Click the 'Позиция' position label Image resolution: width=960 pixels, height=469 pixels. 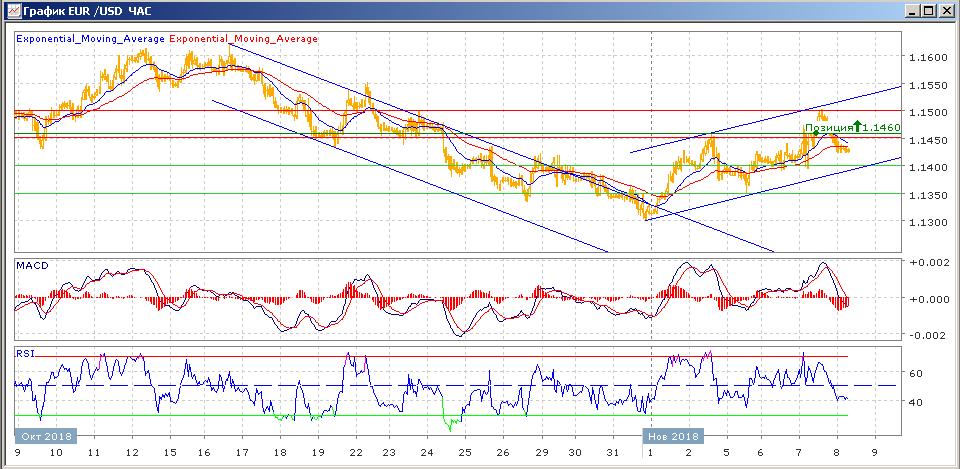[828, 128]
